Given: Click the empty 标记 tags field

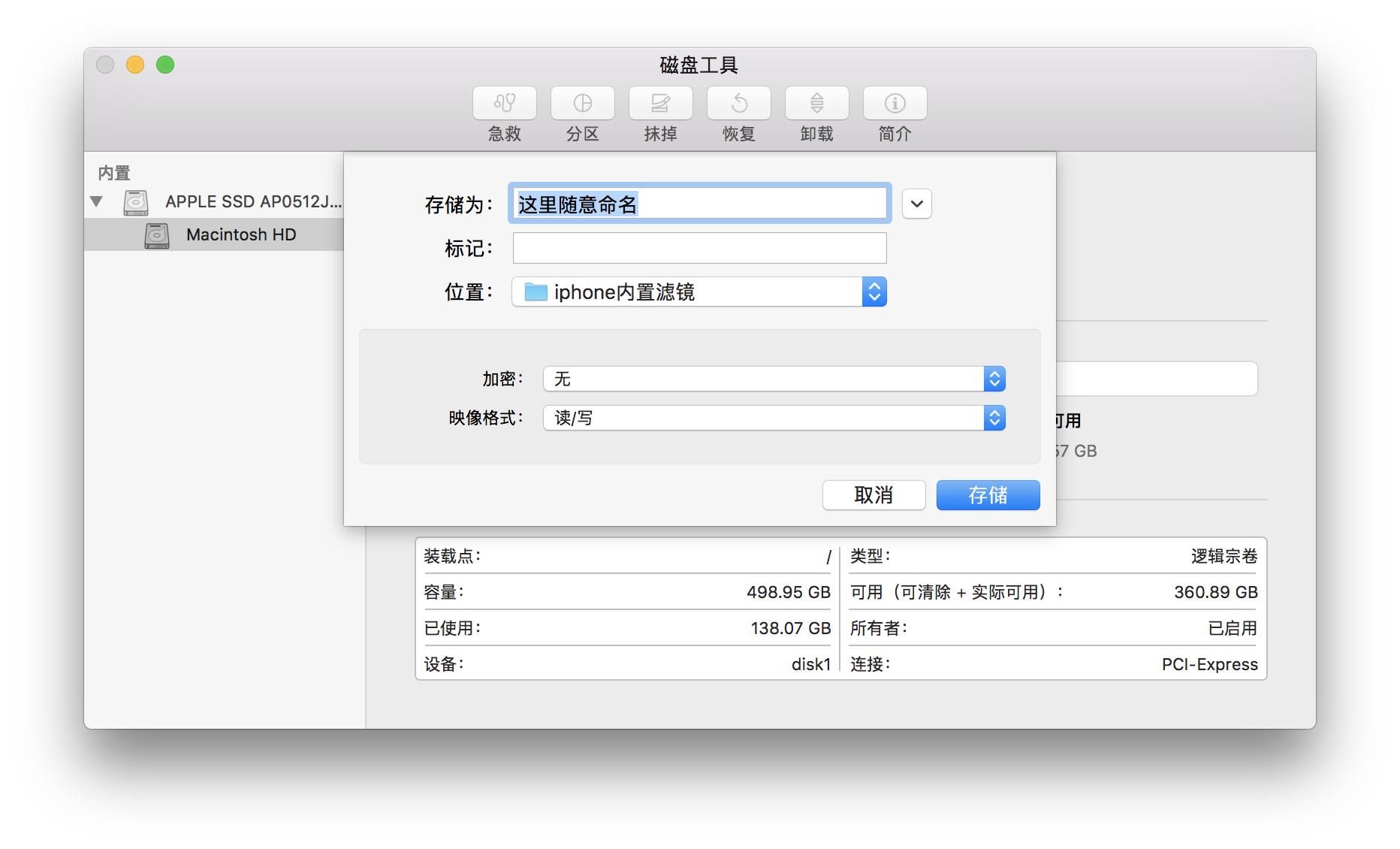Looking at the screenshot, I should tap(698, 248).
